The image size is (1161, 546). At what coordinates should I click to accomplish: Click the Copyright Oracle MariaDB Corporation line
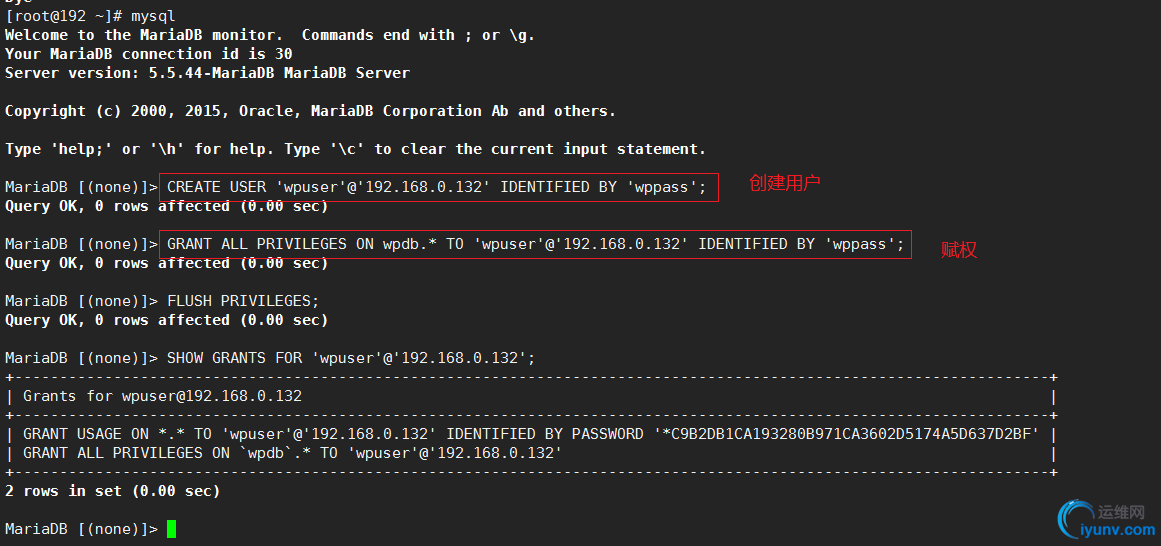tap(310, 111)
